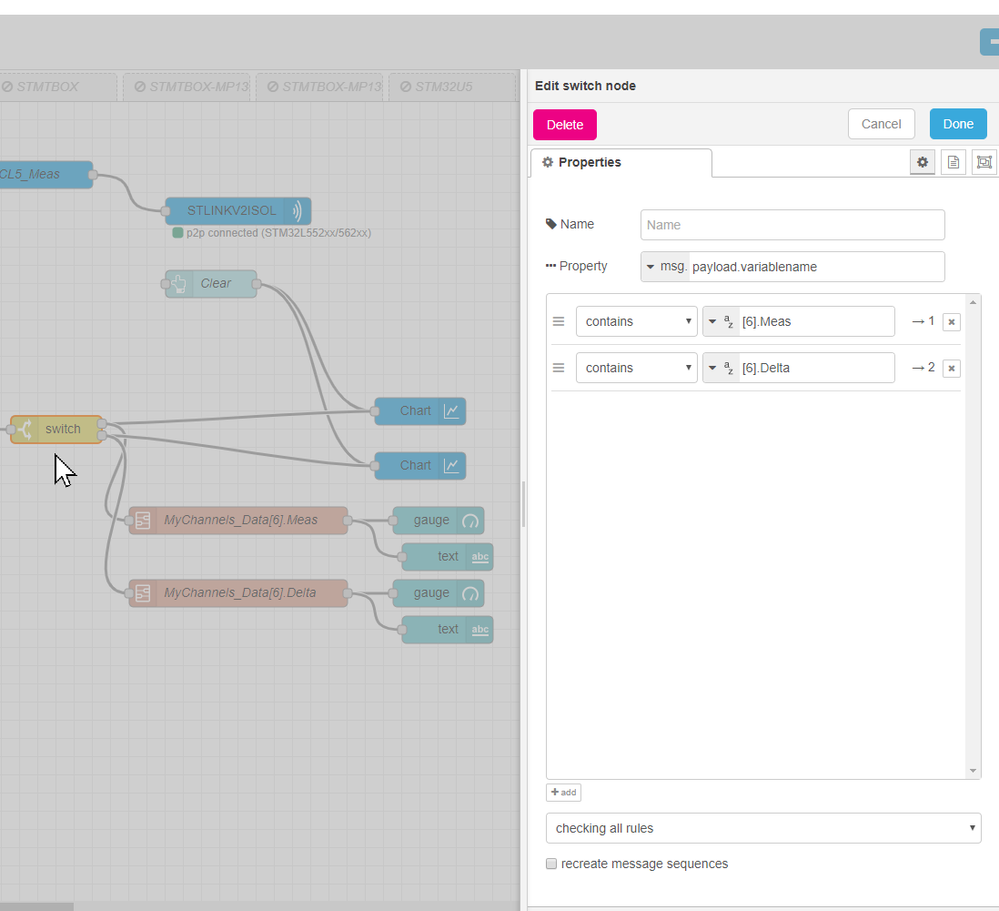Select the Meas gauge node label
Screen dimensions: 999x911
tap(431, 520)
